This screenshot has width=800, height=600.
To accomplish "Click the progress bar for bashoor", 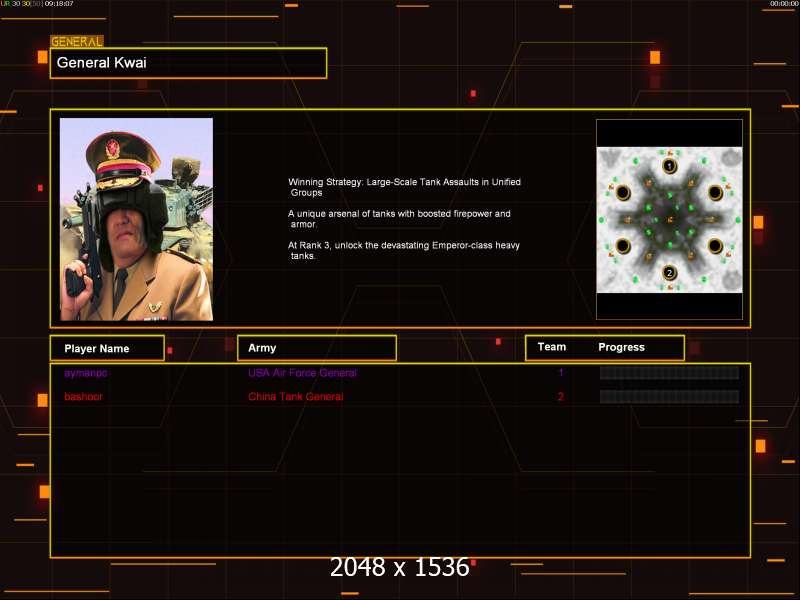I will pos(669,396).
